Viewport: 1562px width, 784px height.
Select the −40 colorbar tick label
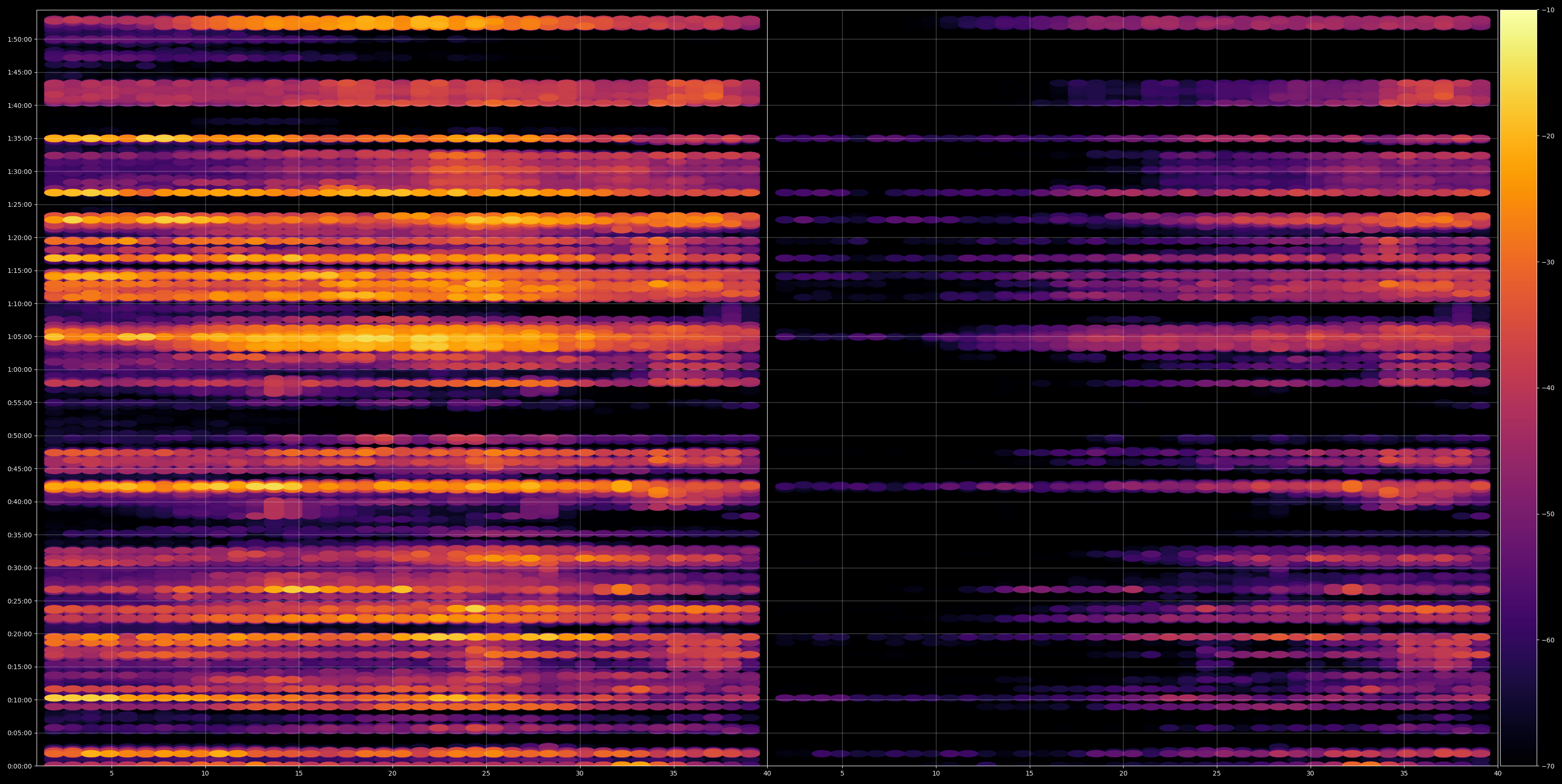(1548, 388)
